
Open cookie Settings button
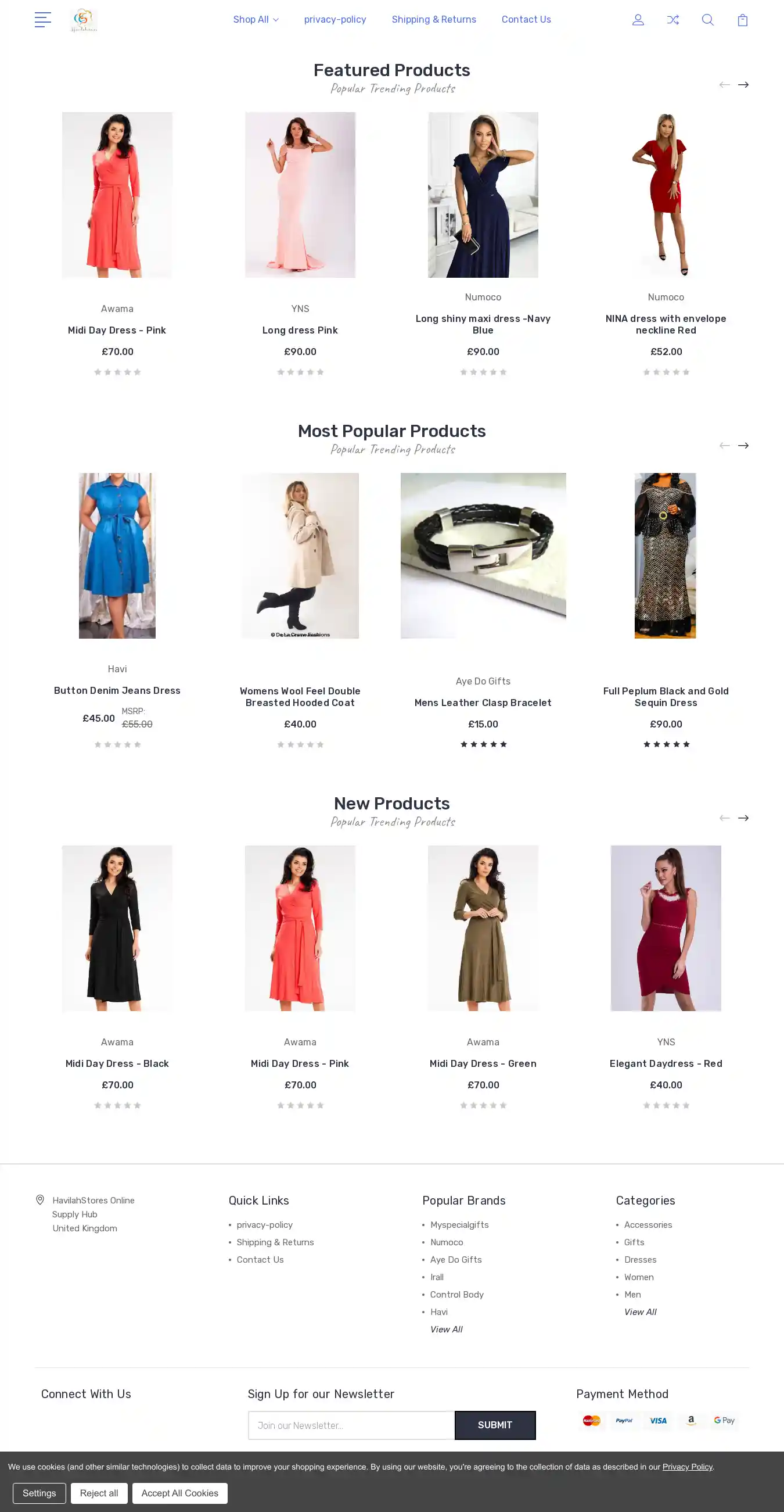click(x=39, y=1493)
